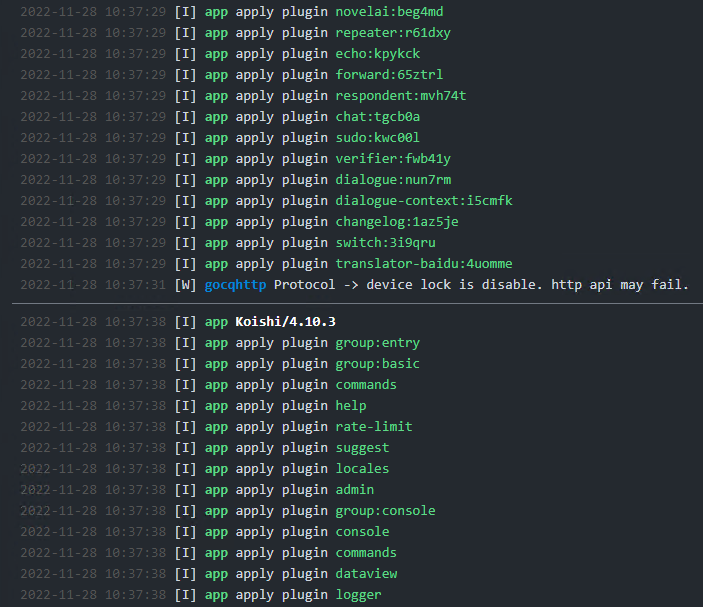Select plugin name dataview
Screen dimensions: 703x607
tap(366, 574)
